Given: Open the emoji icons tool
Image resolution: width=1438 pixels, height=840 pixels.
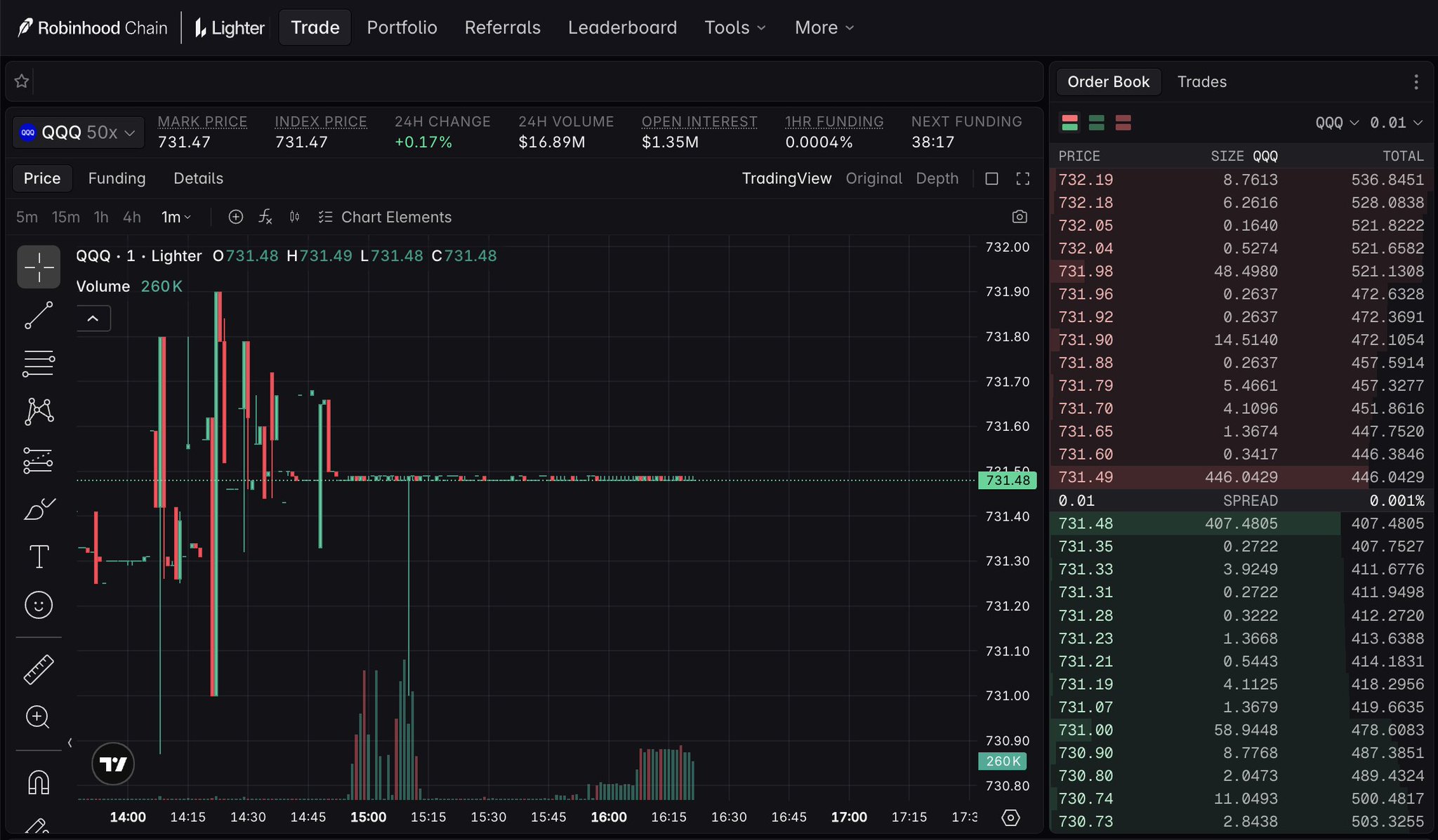Looking at the screenshot, I should 39,605.
